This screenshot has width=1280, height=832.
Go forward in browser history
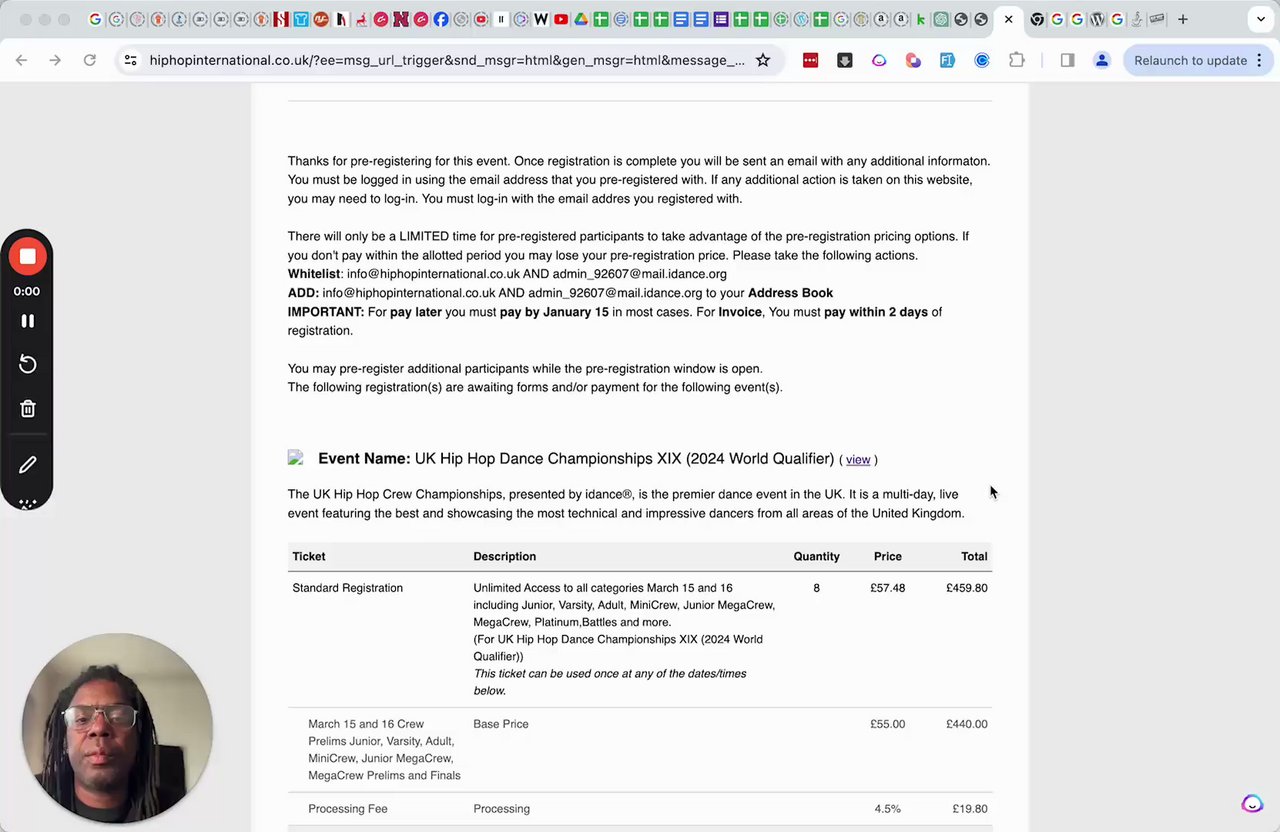point(55,60)
